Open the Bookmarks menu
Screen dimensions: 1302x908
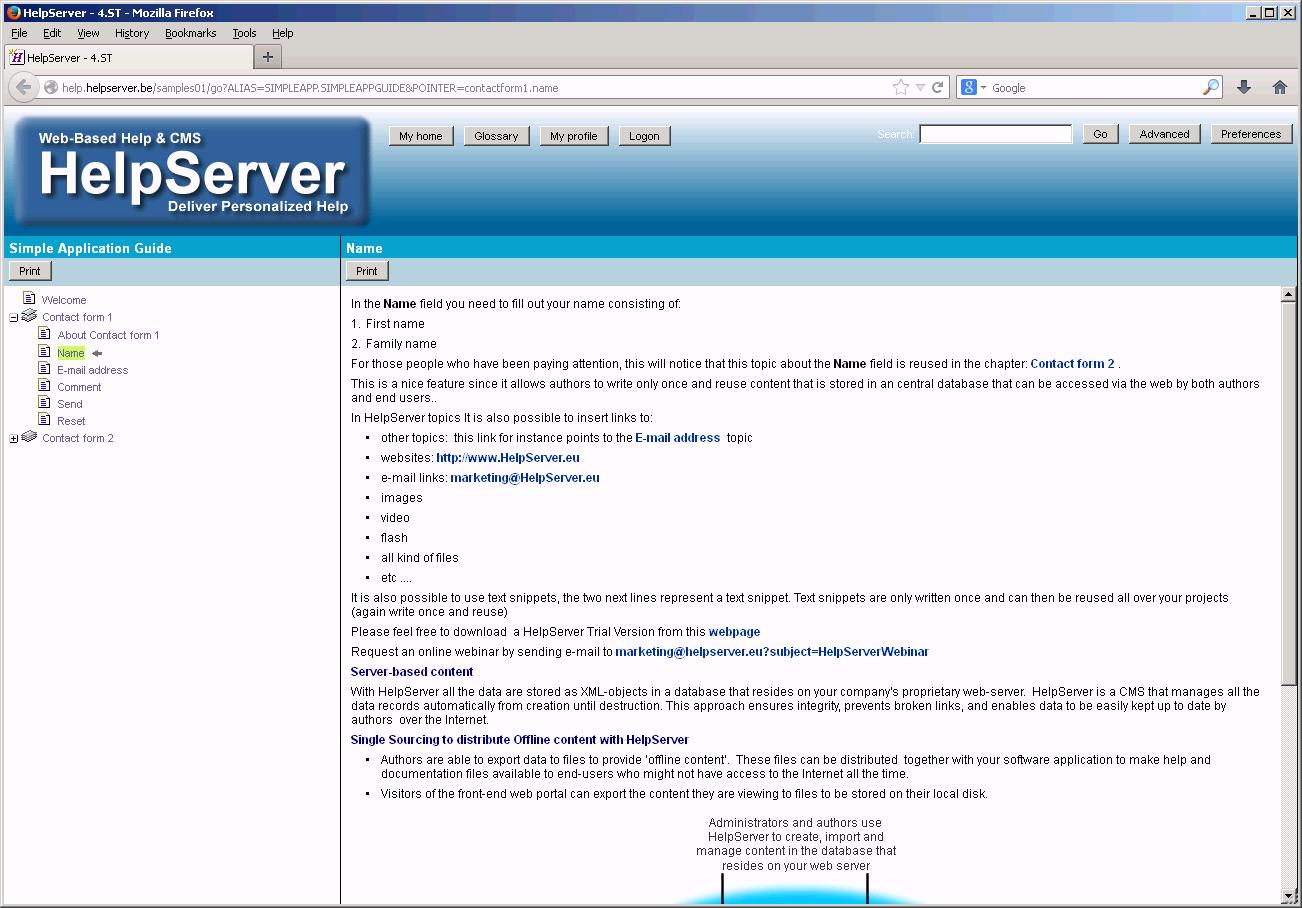(190, 32)
